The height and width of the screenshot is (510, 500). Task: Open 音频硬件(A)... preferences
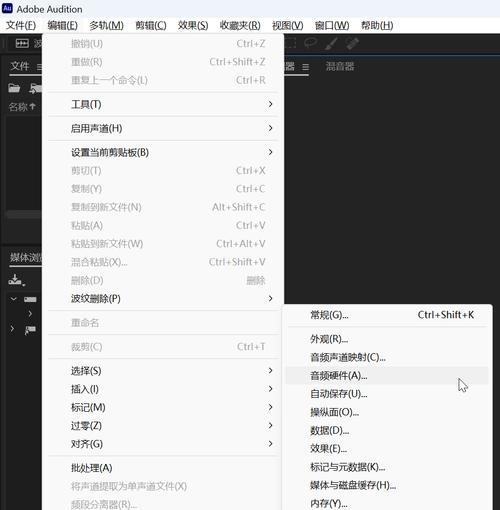tap(387, 376)
